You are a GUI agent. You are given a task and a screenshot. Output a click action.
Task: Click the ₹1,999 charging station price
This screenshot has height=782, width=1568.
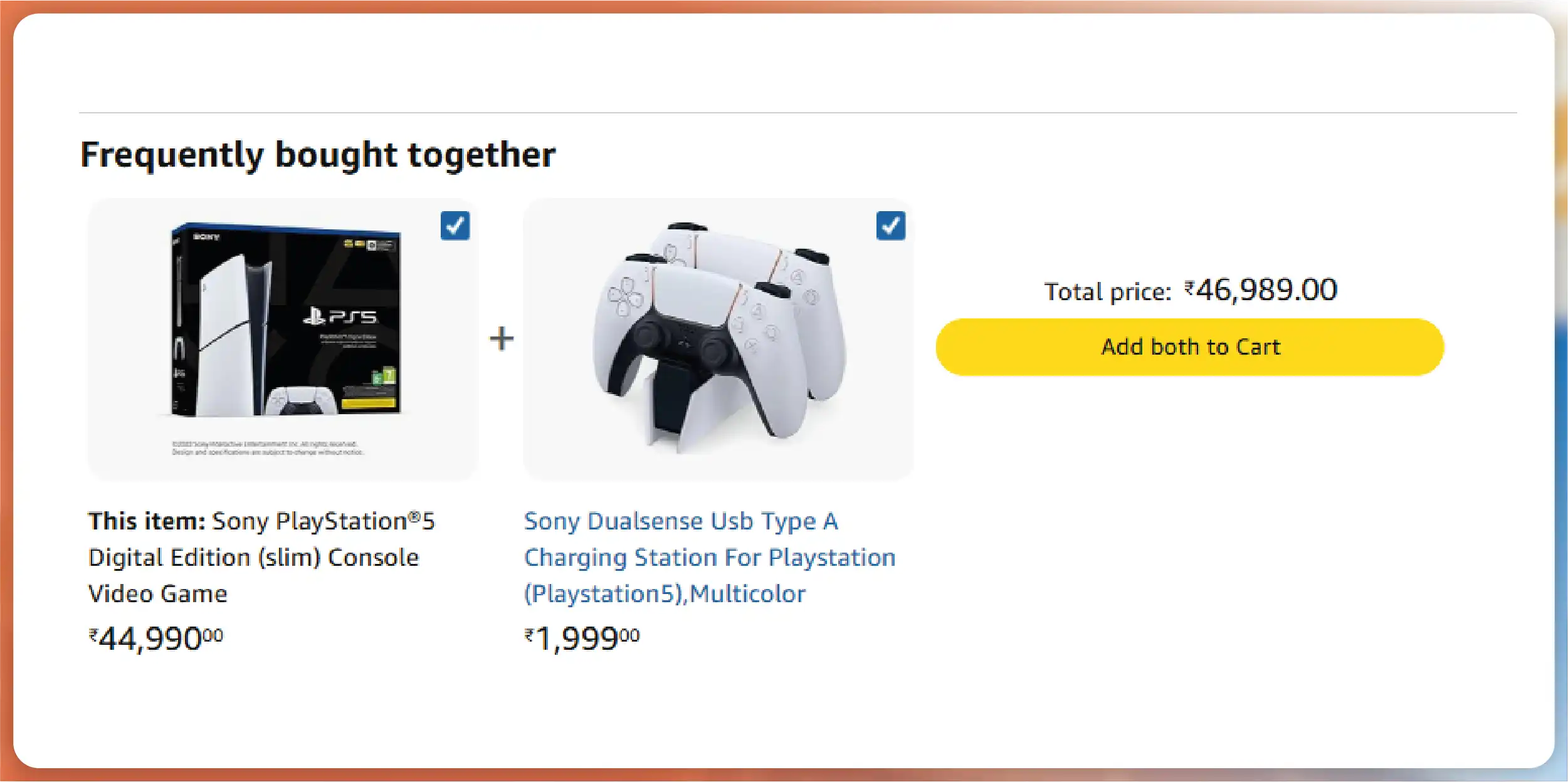(x=582, y=639)
